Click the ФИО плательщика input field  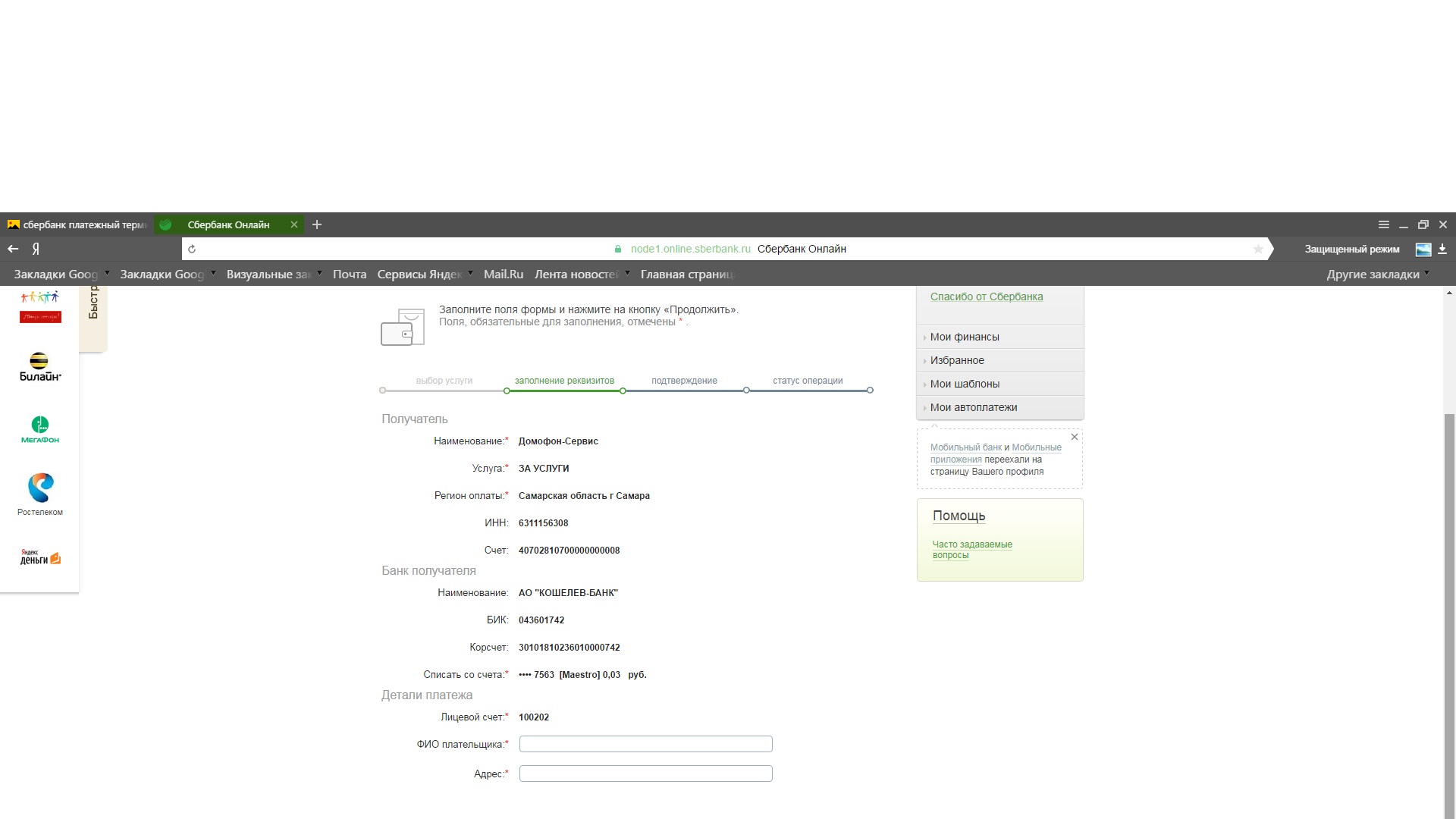tap(645, 744)
